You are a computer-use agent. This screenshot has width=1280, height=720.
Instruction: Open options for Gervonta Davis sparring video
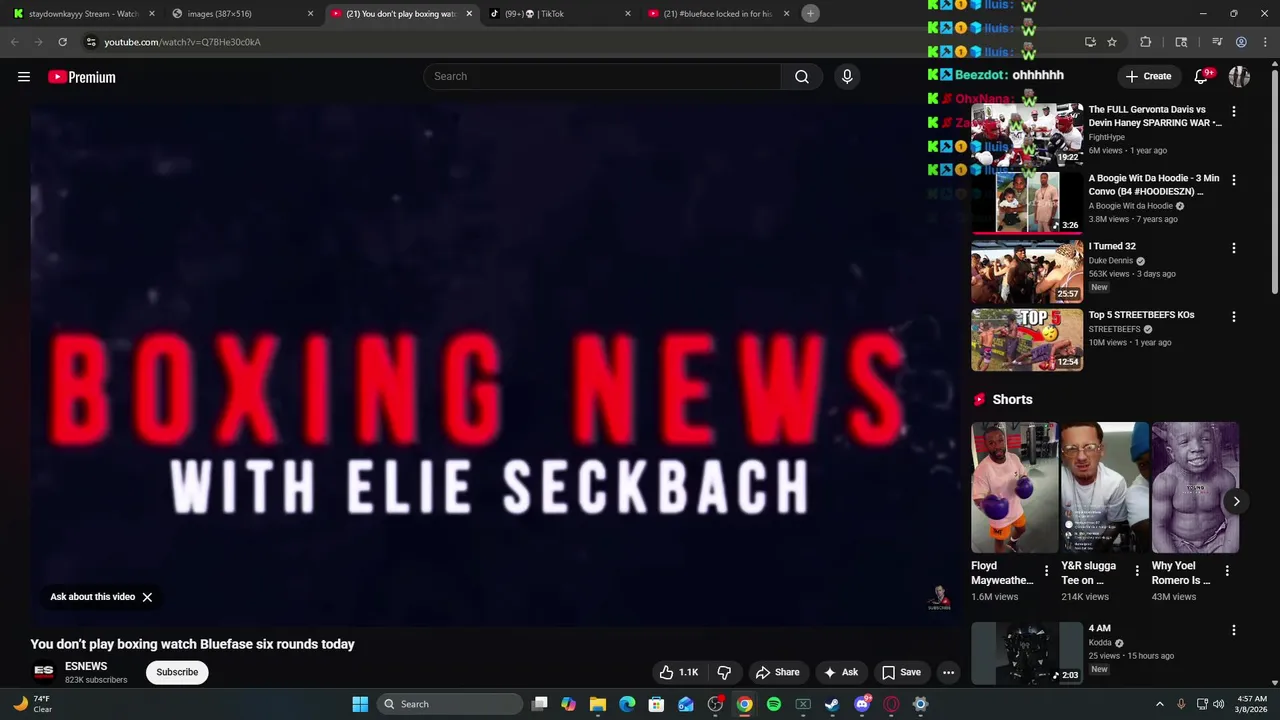coord(1234,111)
